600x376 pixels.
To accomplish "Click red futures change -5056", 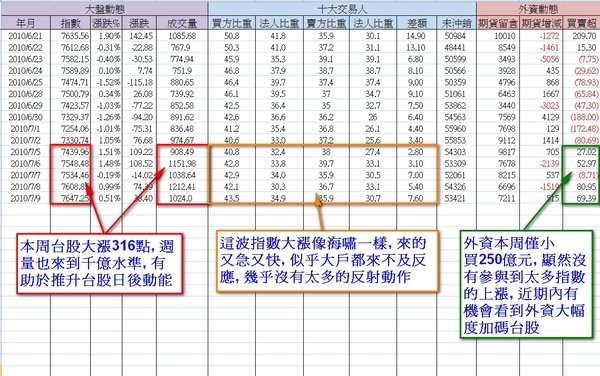I will pos(549,59).
